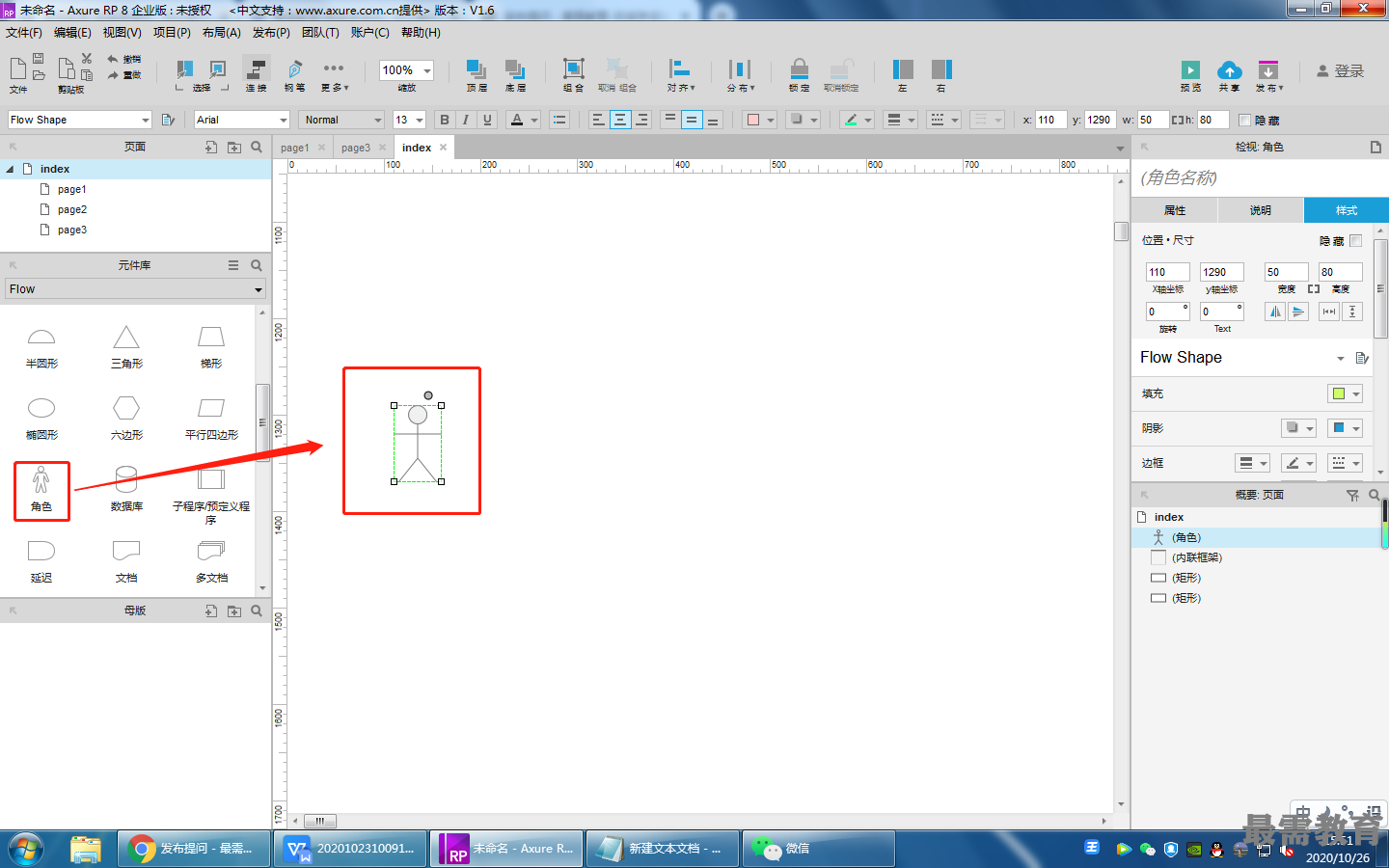The height and width of the screenshot is (868, 1389).
Task: Select the 六边形 hexagon shape
Action: pos(126,419)
